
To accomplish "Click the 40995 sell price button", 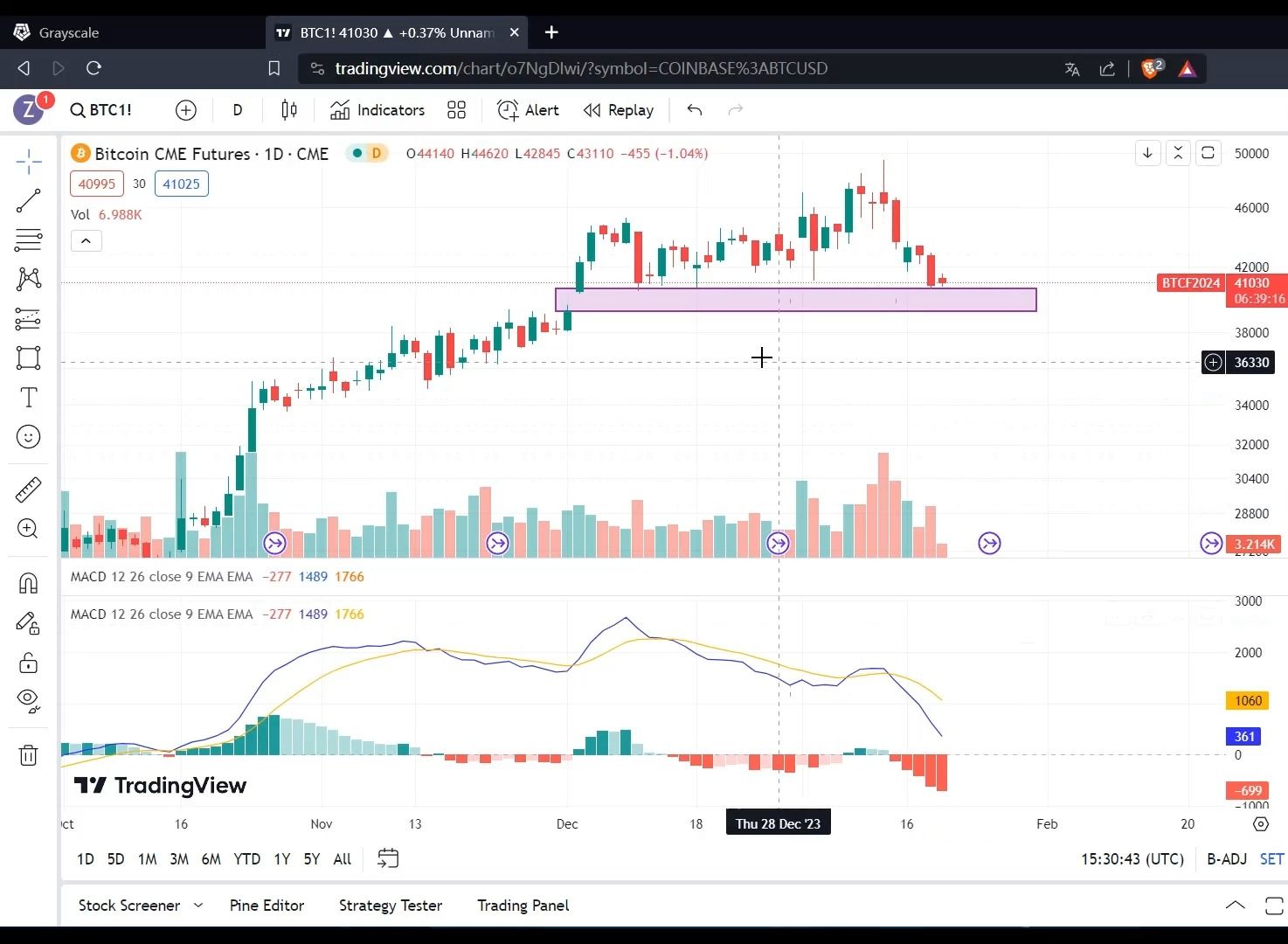I will 97,184.
